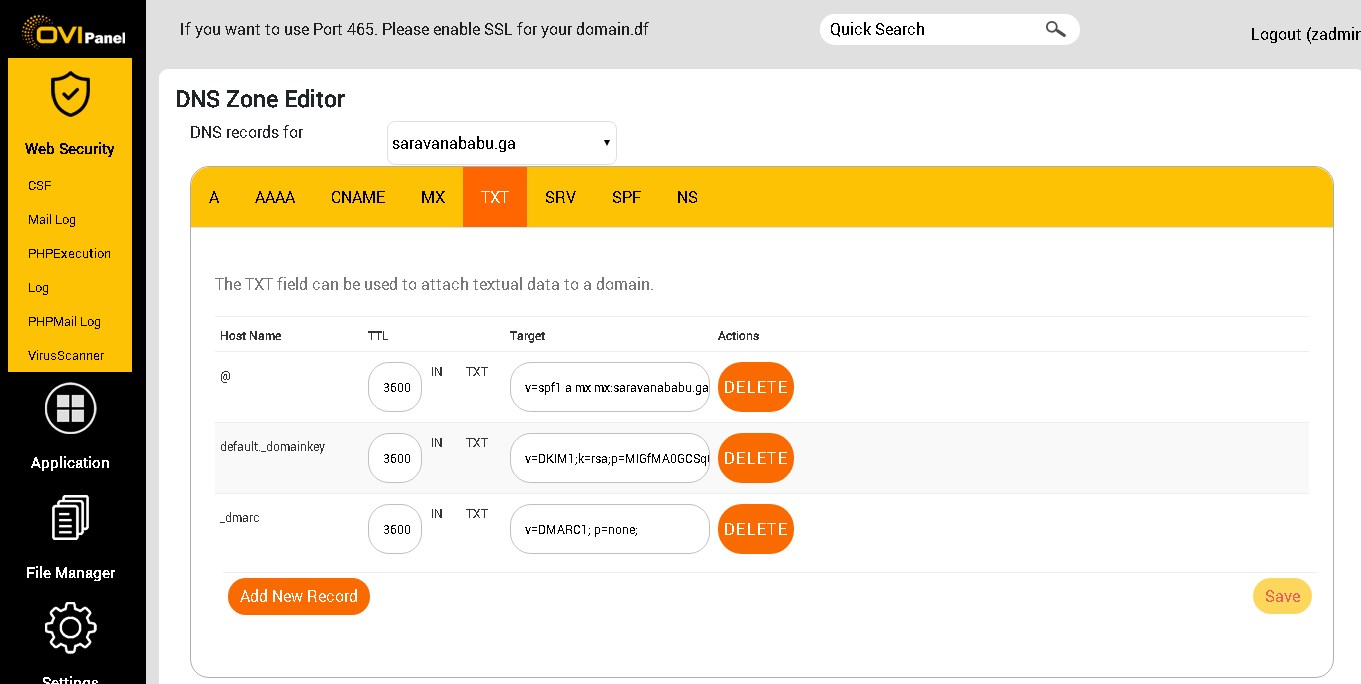Open the Settings gear icon
1361x684 pixels.
tap(69, 627)
